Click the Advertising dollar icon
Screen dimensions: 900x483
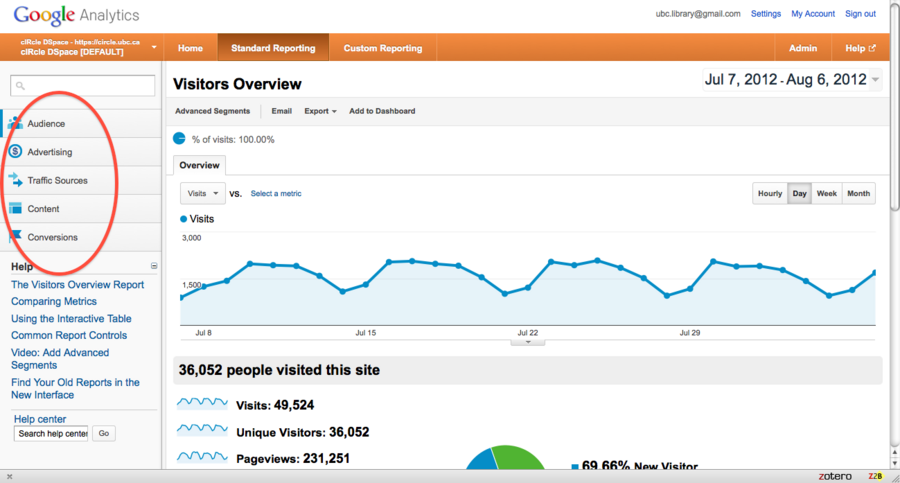16,152
